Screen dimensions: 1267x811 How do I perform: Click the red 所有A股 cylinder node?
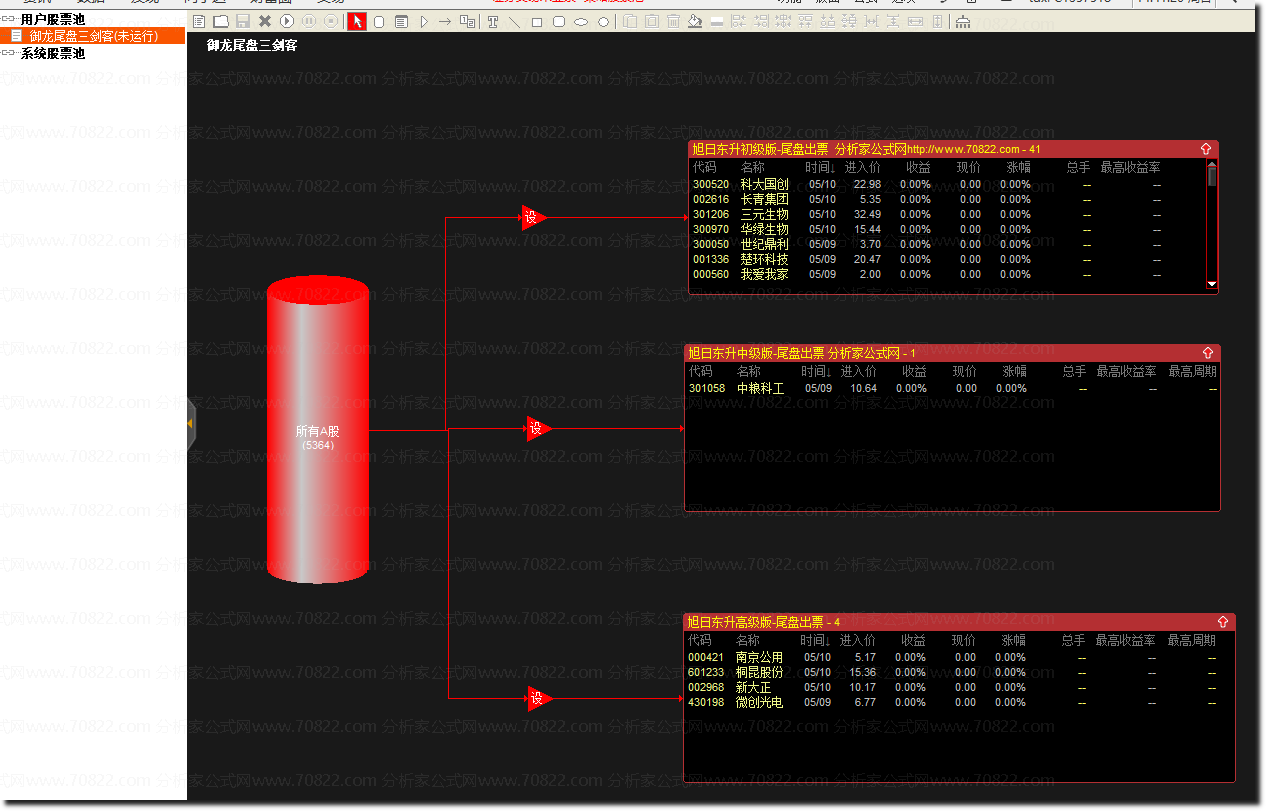(318, 430)
